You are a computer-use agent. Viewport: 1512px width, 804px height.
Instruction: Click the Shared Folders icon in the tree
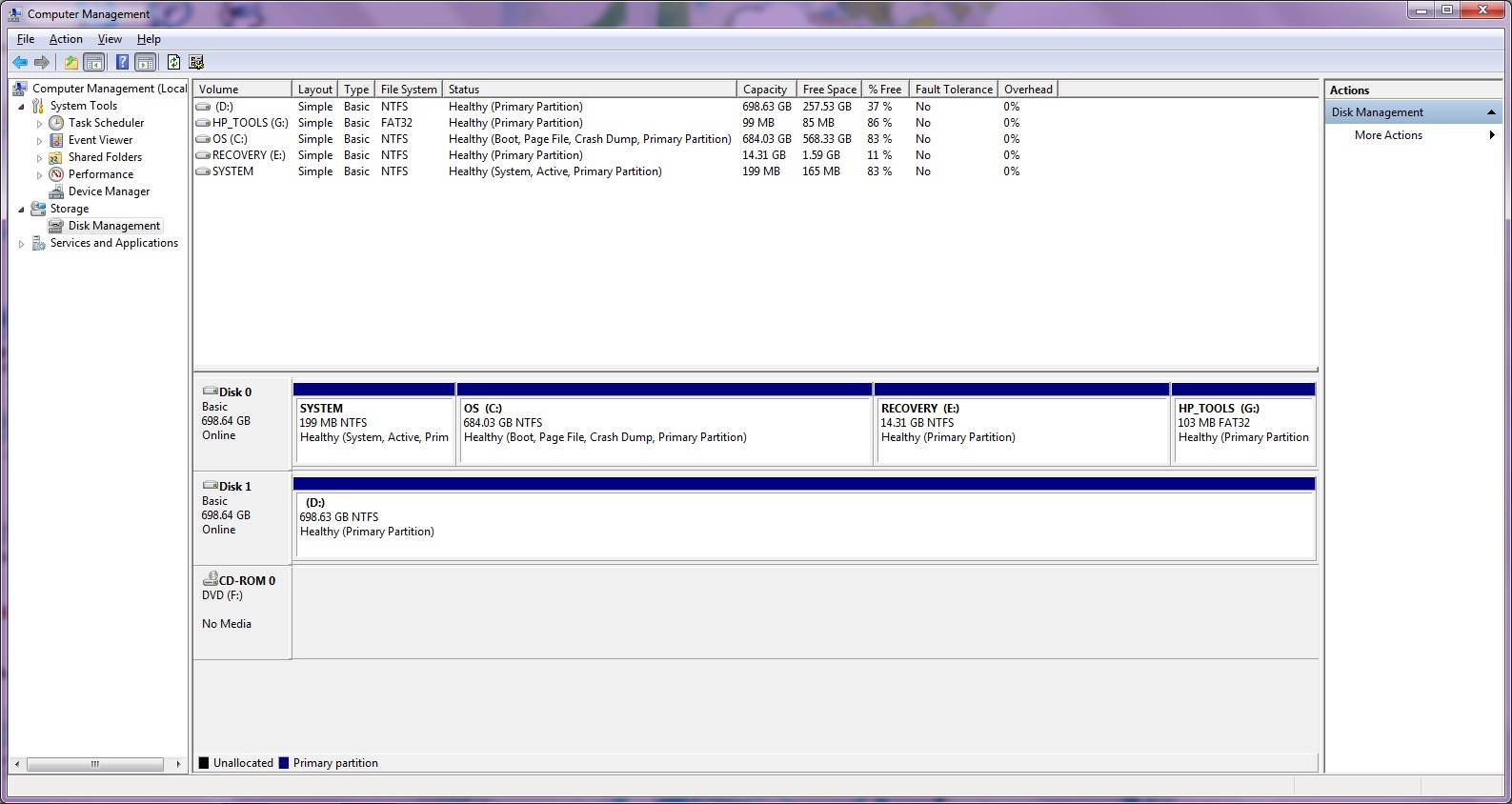pos(56,157)
